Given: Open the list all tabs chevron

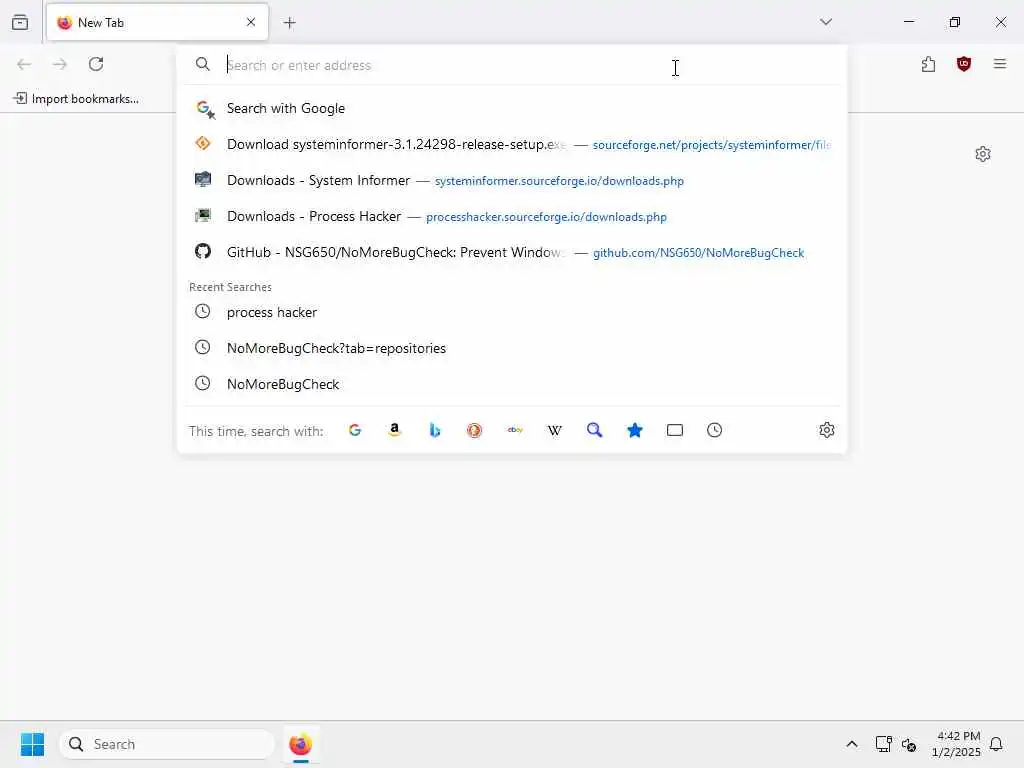Looking at the screenshot, I should point(825,22).
